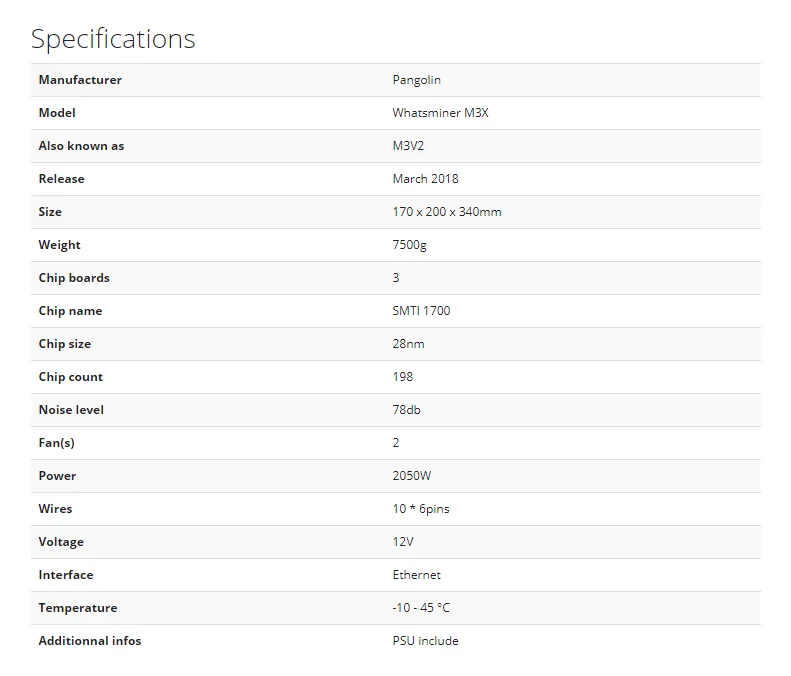The height and width of the screenshot is (676, 791).
Task: Click the M3V2 alias value
Action: [408, 146]
